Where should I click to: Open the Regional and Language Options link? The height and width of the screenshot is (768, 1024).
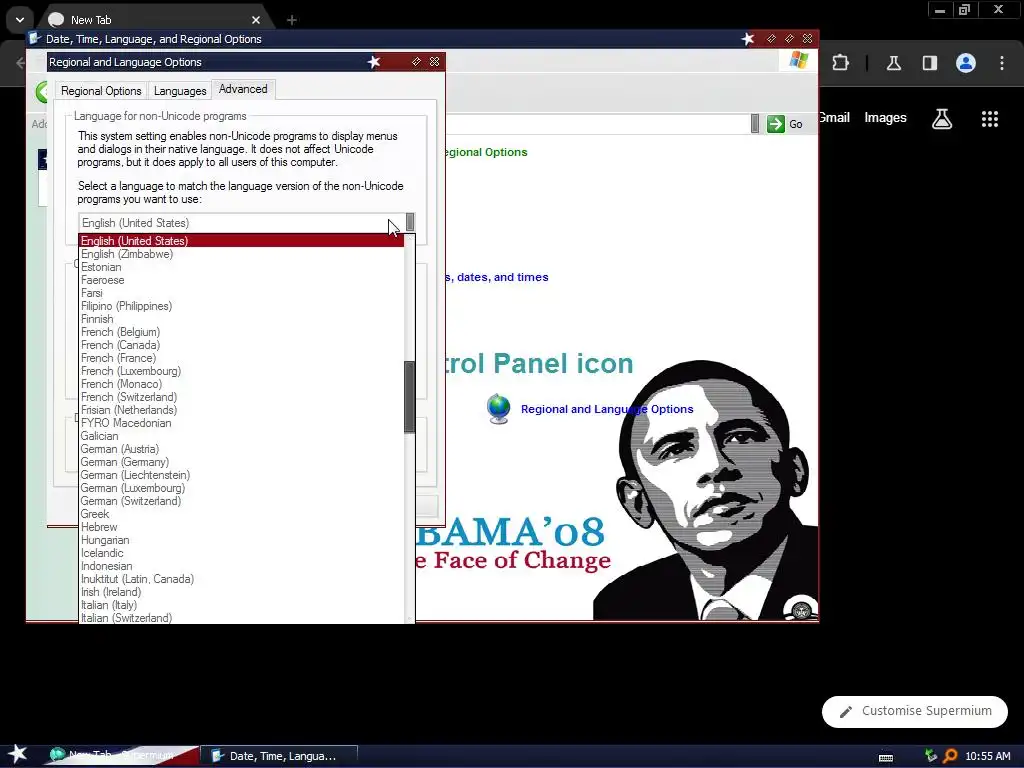[607, 409]
